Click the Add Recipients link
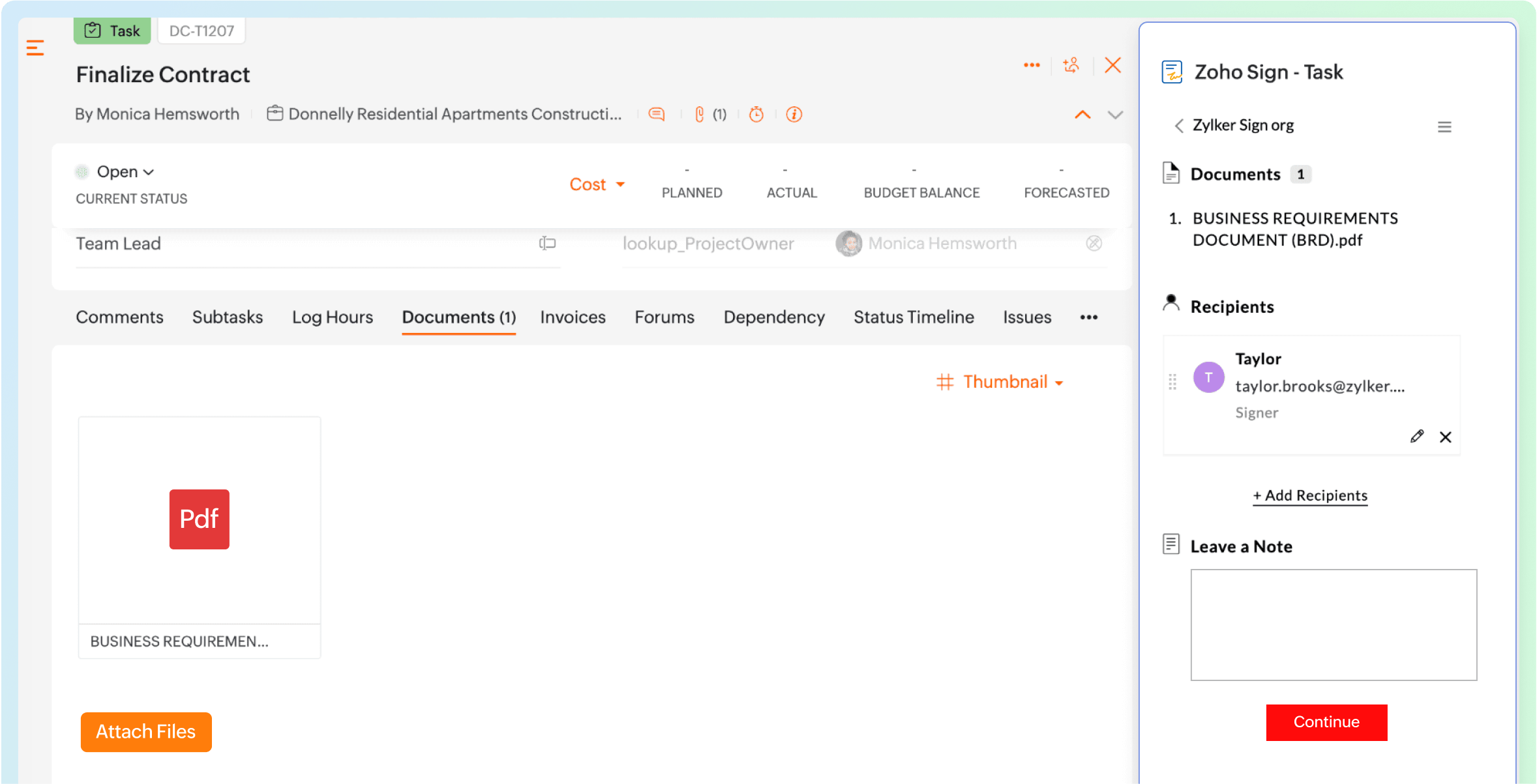The height and width of the screenshot is (784, 1537). click(x=1310, y=496)
